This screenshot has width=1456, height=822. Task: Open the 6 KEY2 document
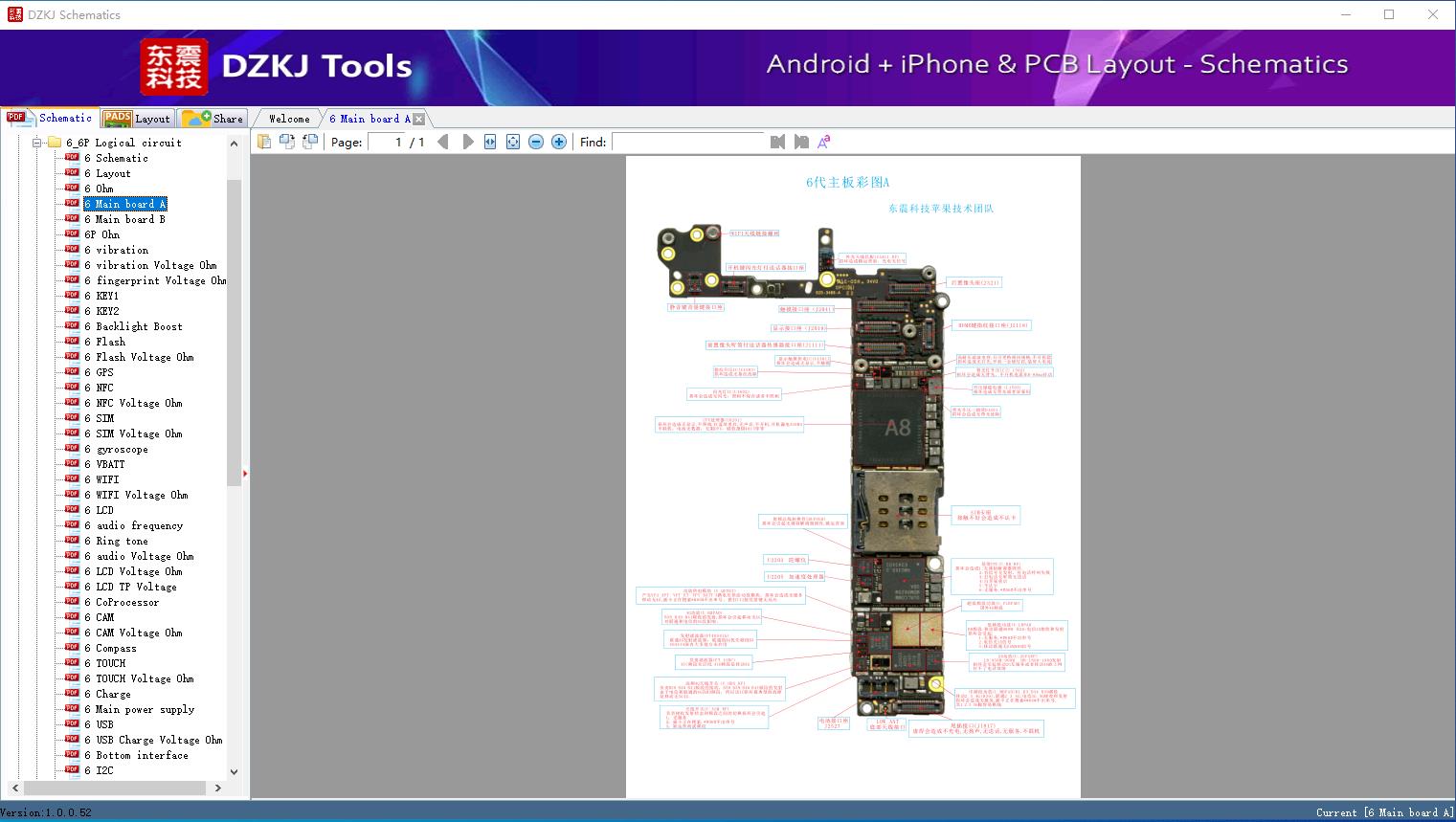coord(101,311)
